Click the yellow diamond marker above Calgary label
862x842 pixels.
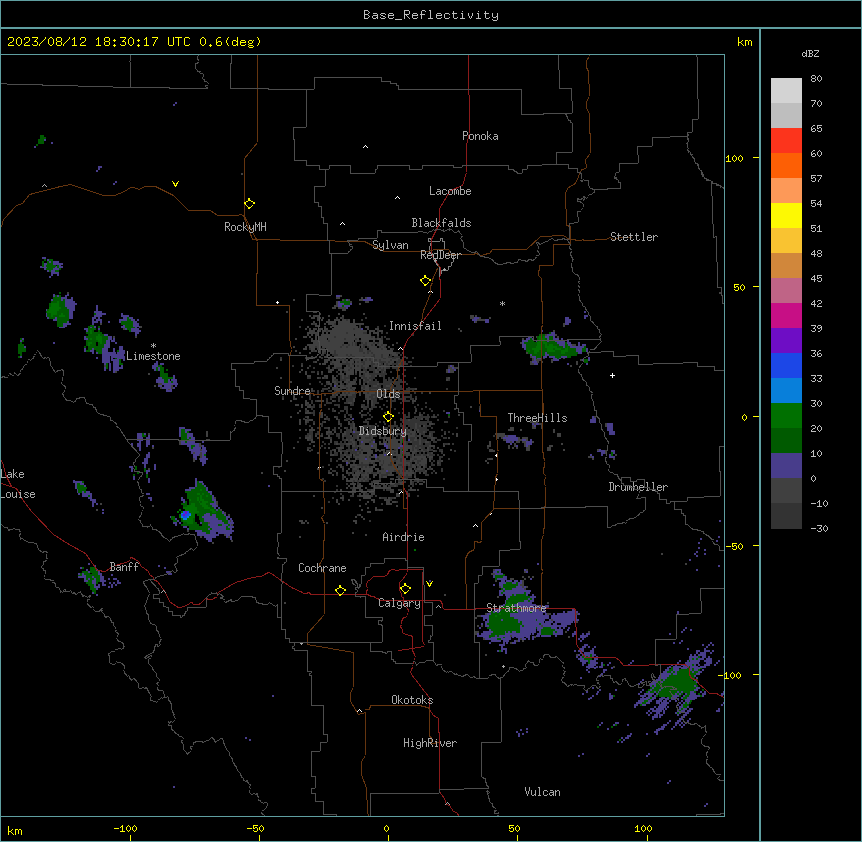coord(405,589)
